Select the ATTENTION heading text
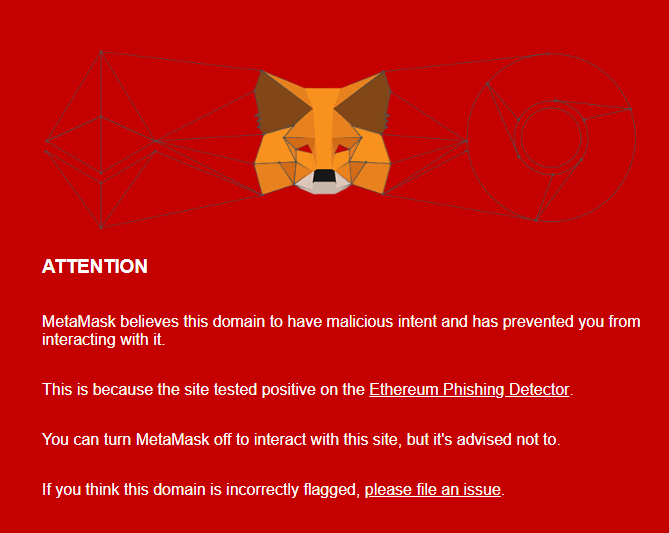The height and width of the screenshot is (533, 669). pyautogui.click(x=95, y=266)
